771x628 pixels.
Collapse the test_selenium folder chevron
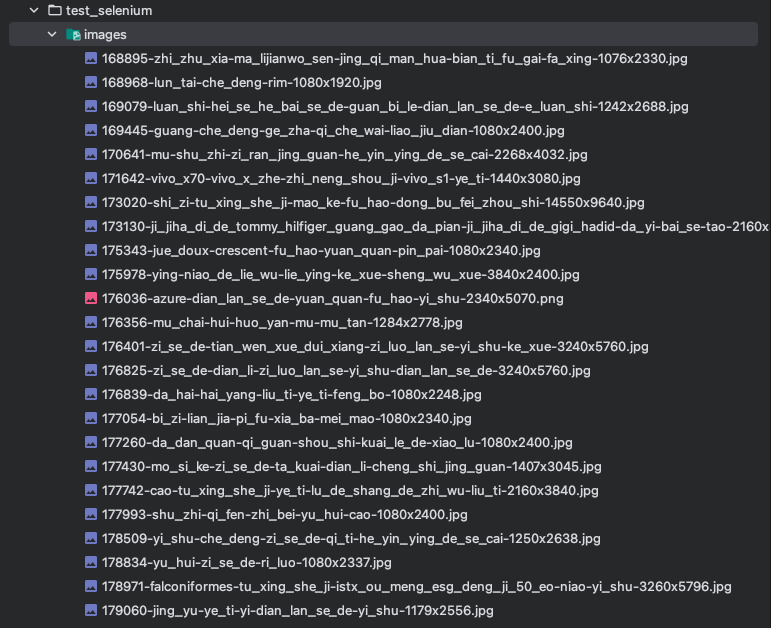point(34,10)
